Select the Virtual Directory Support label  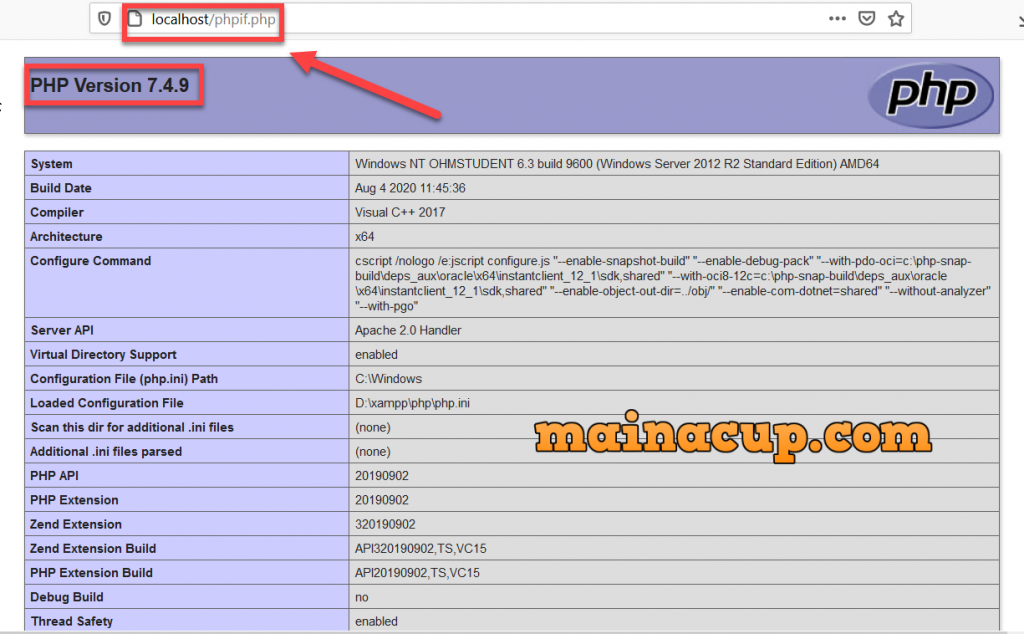tap(103, 355)
